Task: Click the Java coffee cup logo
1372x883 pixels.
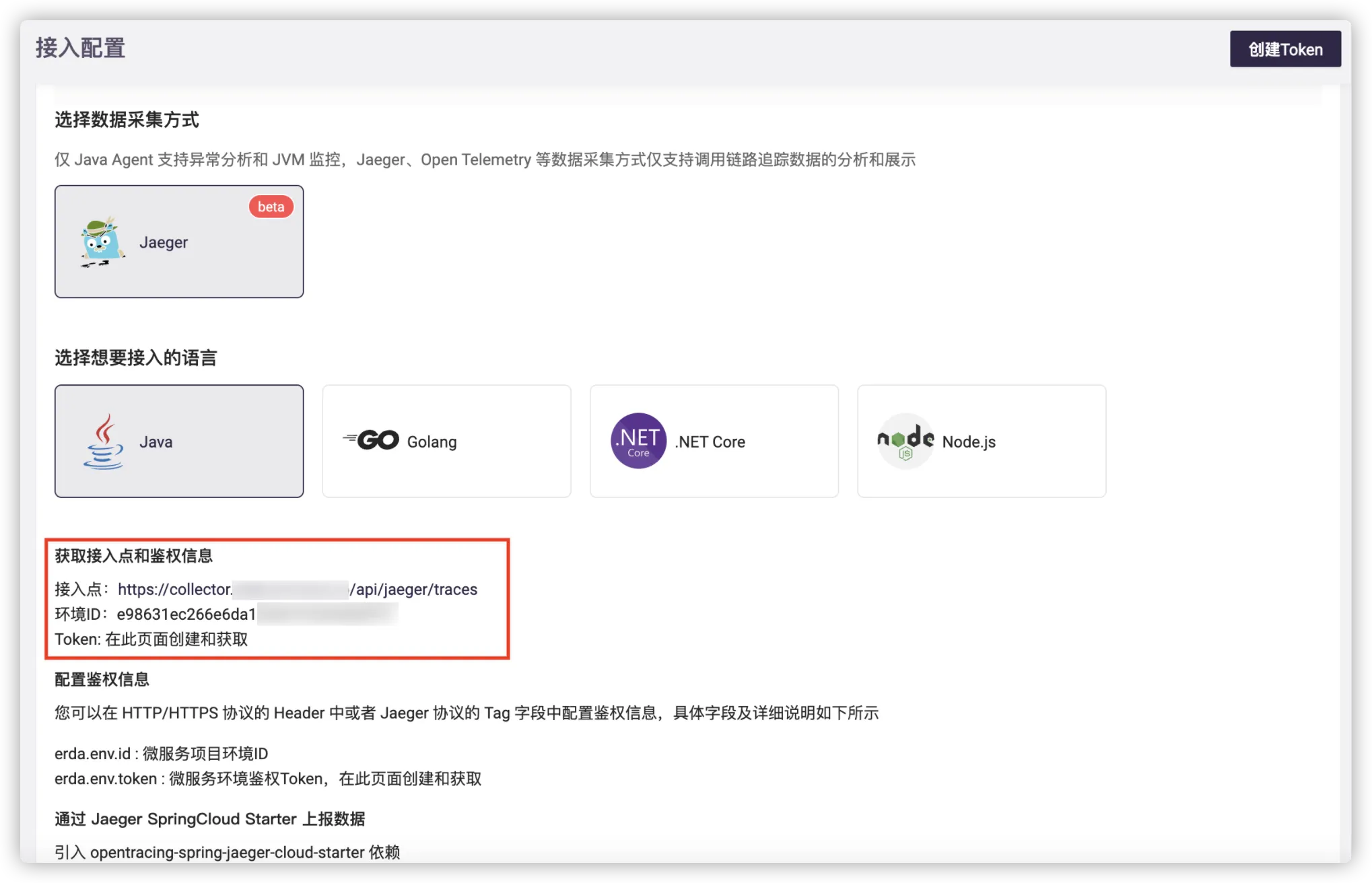Action: click(104, 441)
